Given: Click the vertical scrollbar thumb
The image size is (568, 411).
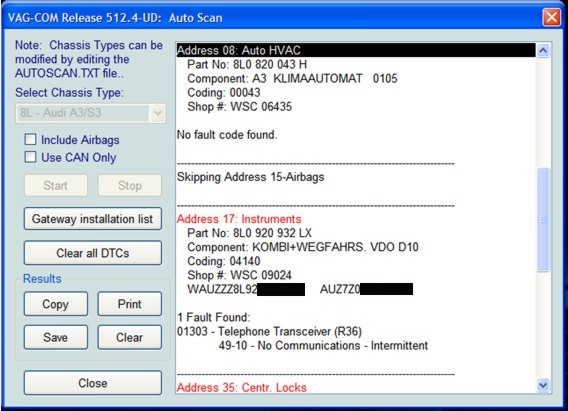Looking at the screenshot, I should 543,219.
